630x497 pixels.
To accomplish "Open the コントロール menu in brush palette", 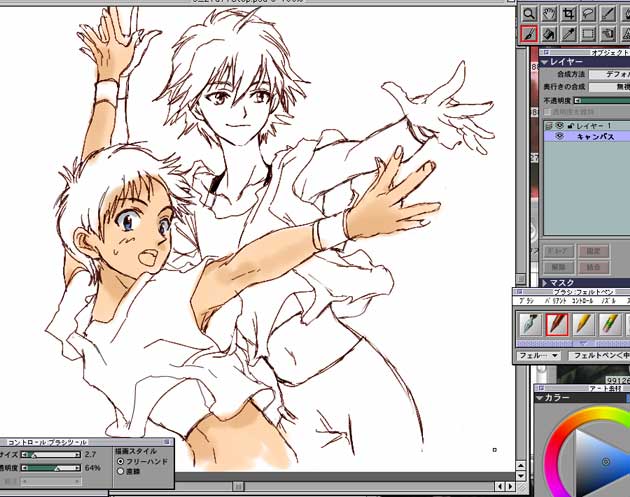I will 582,301.
